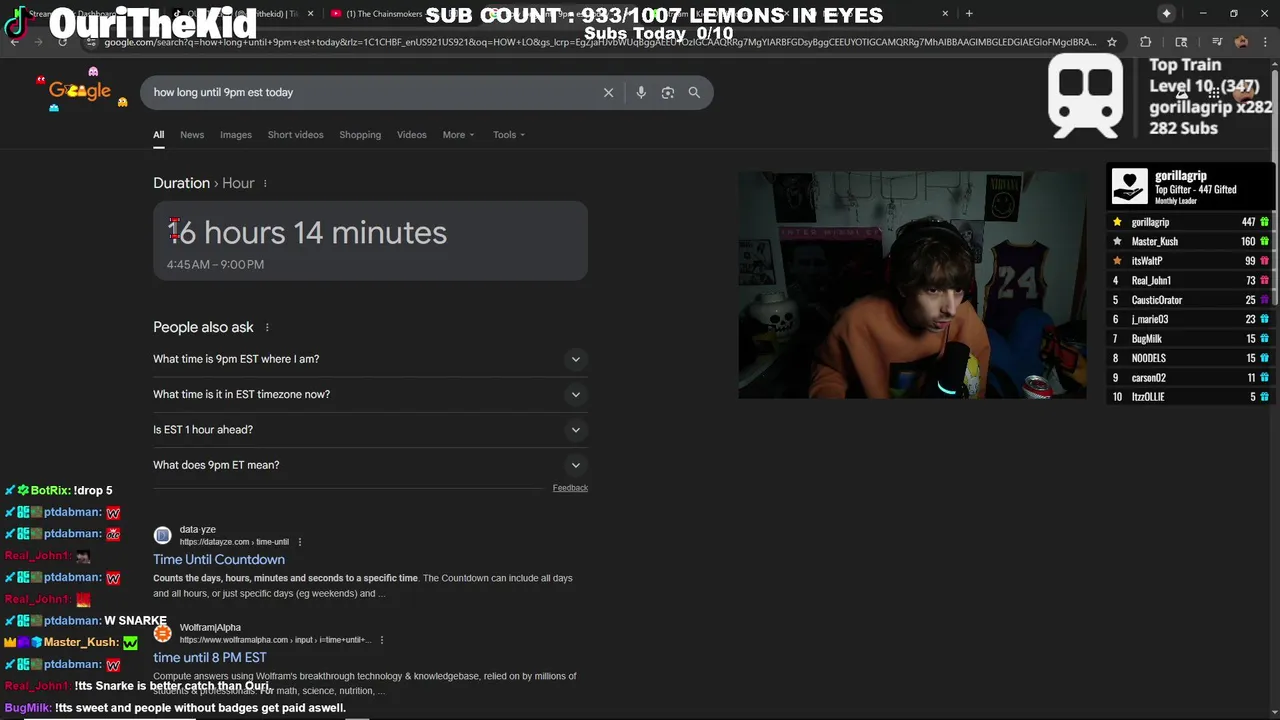The image size is (1280, 720).
Task: Switch to the Videos tab
Action: click(x=412, y=135)
